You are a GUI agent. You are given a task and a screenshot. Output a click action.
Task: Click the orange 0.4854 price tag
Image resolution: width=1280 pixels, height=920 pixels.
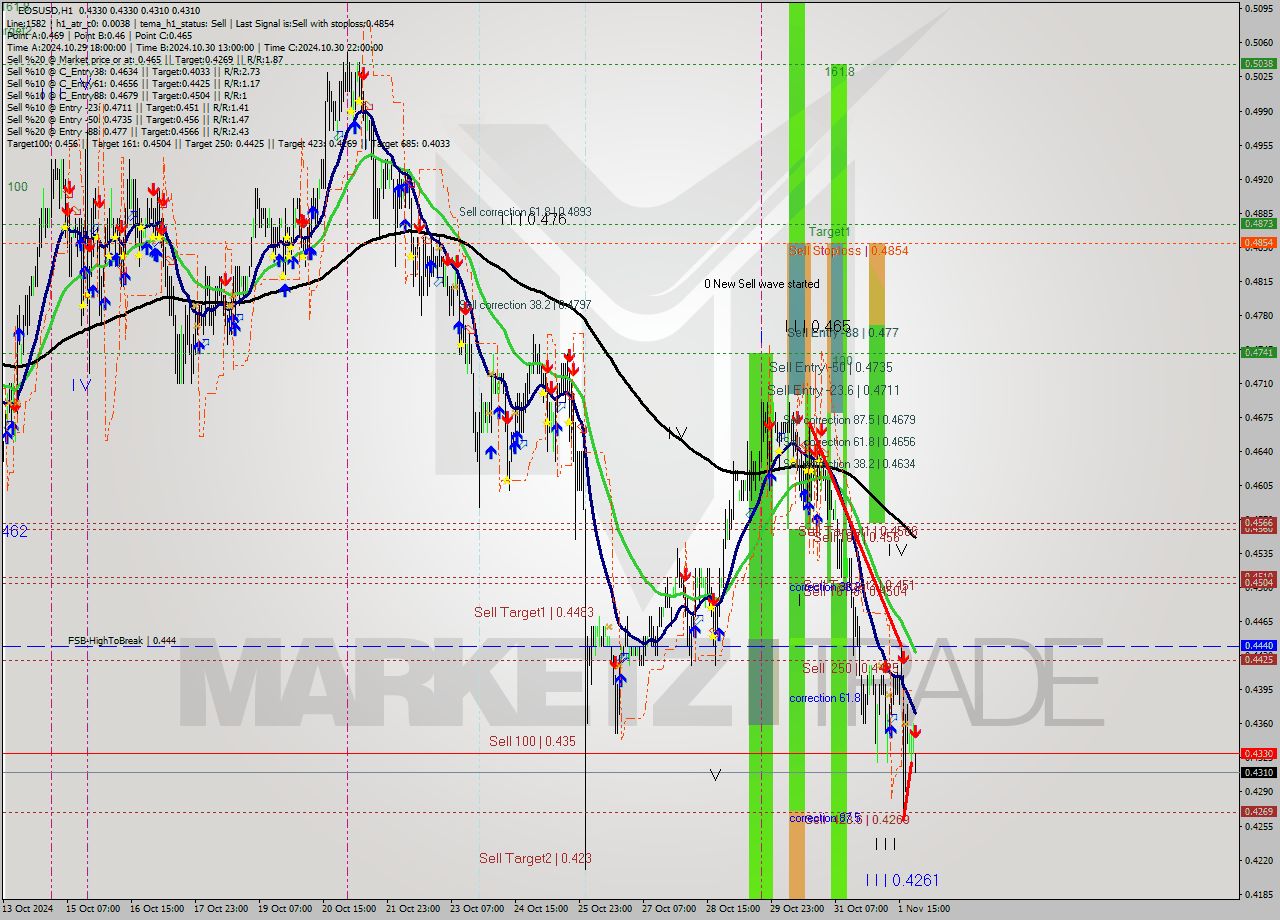click(1257, 243)
